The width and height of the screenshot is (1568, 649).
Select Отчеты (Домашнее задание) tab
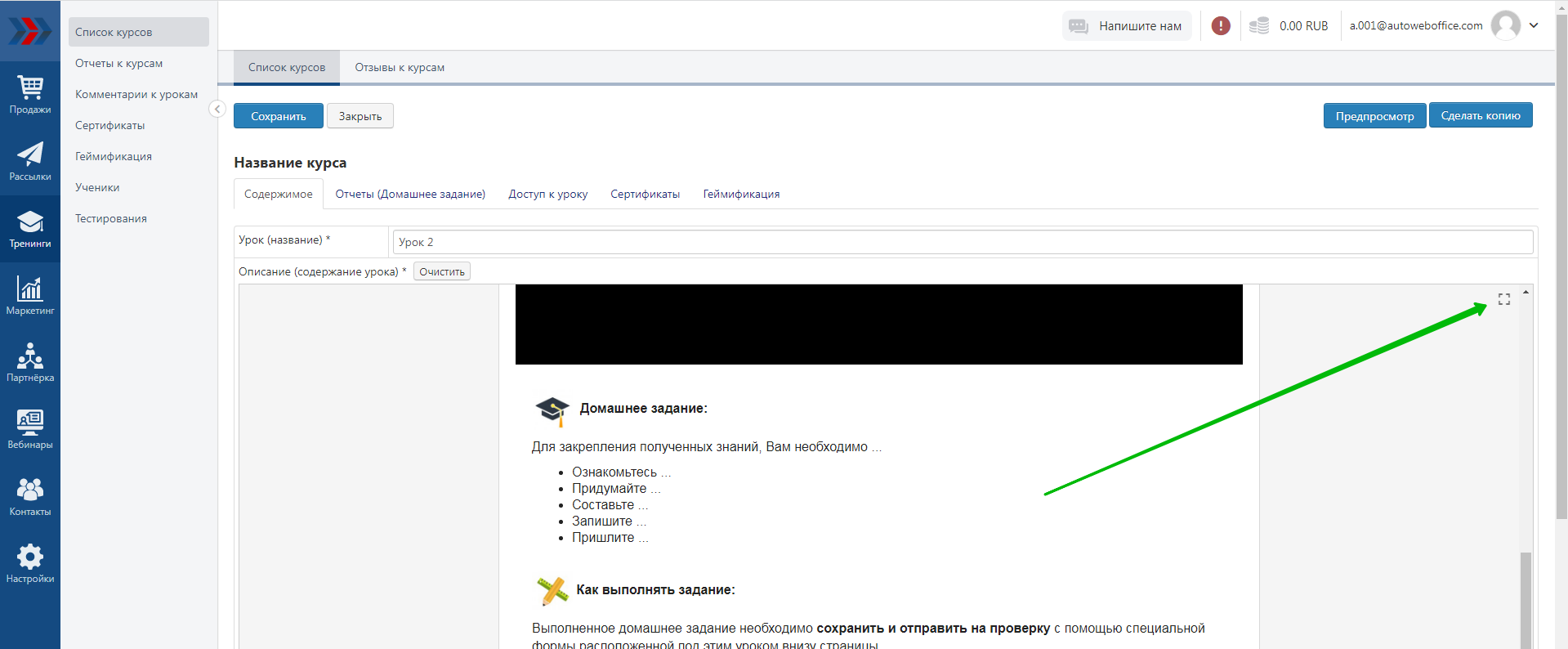point(410,195)
